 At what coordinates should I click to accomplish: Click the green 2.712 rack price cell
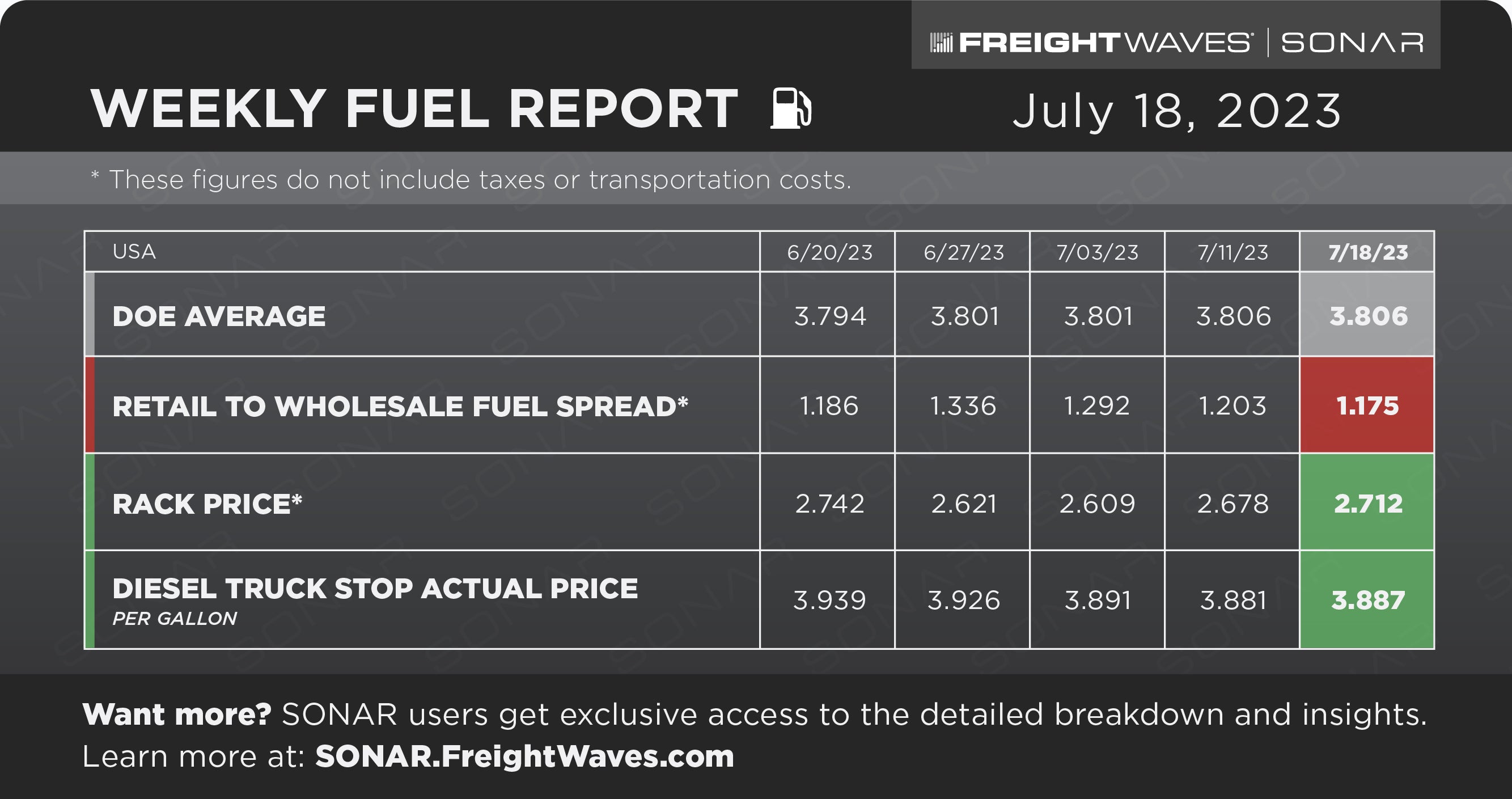click(1367, 502)
